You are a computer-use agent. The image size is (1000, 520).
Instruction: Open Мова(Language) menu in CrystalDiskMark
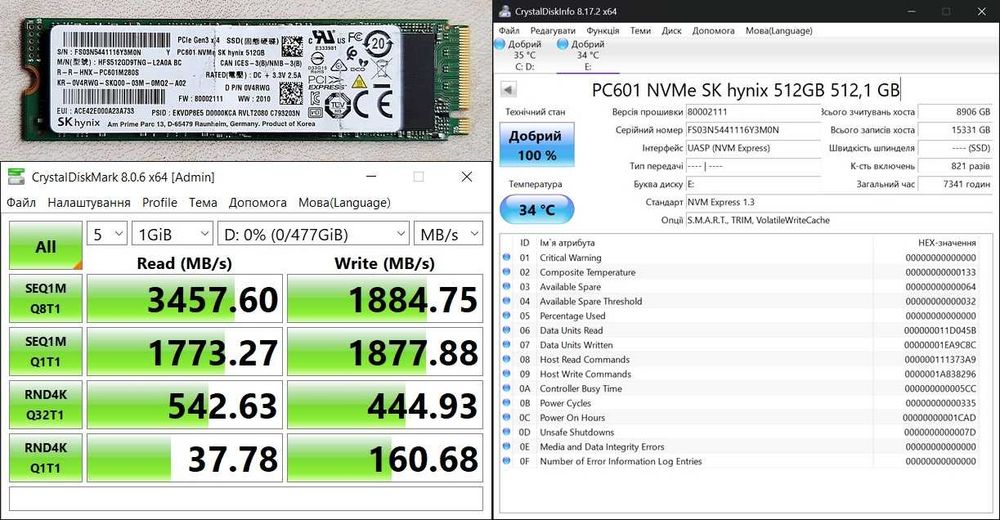(344, 202)
